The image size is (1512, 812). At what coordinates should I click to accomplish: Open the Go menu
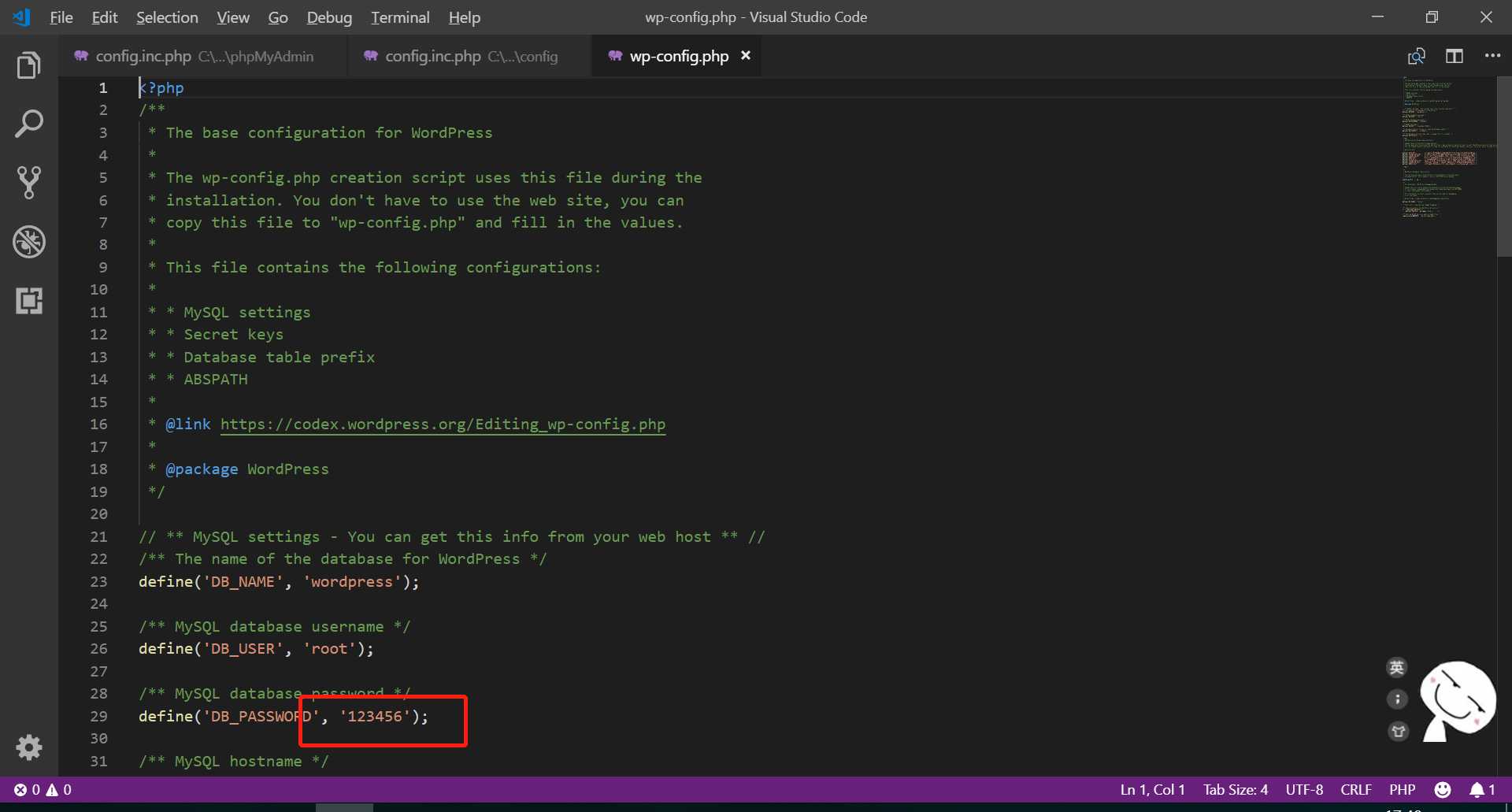point(278,17)
